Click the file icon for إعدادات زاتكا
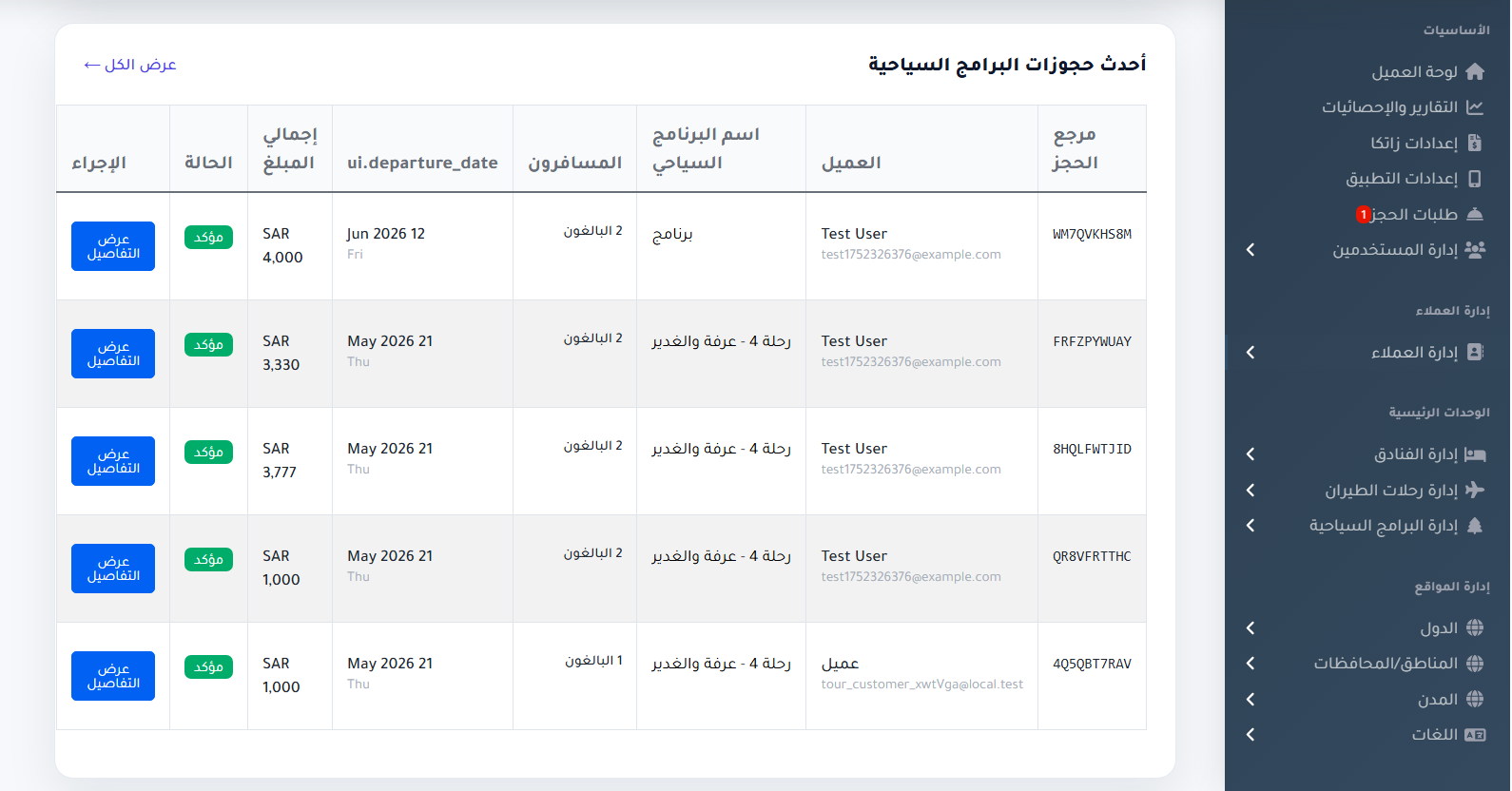 (x=1475, y=143)
